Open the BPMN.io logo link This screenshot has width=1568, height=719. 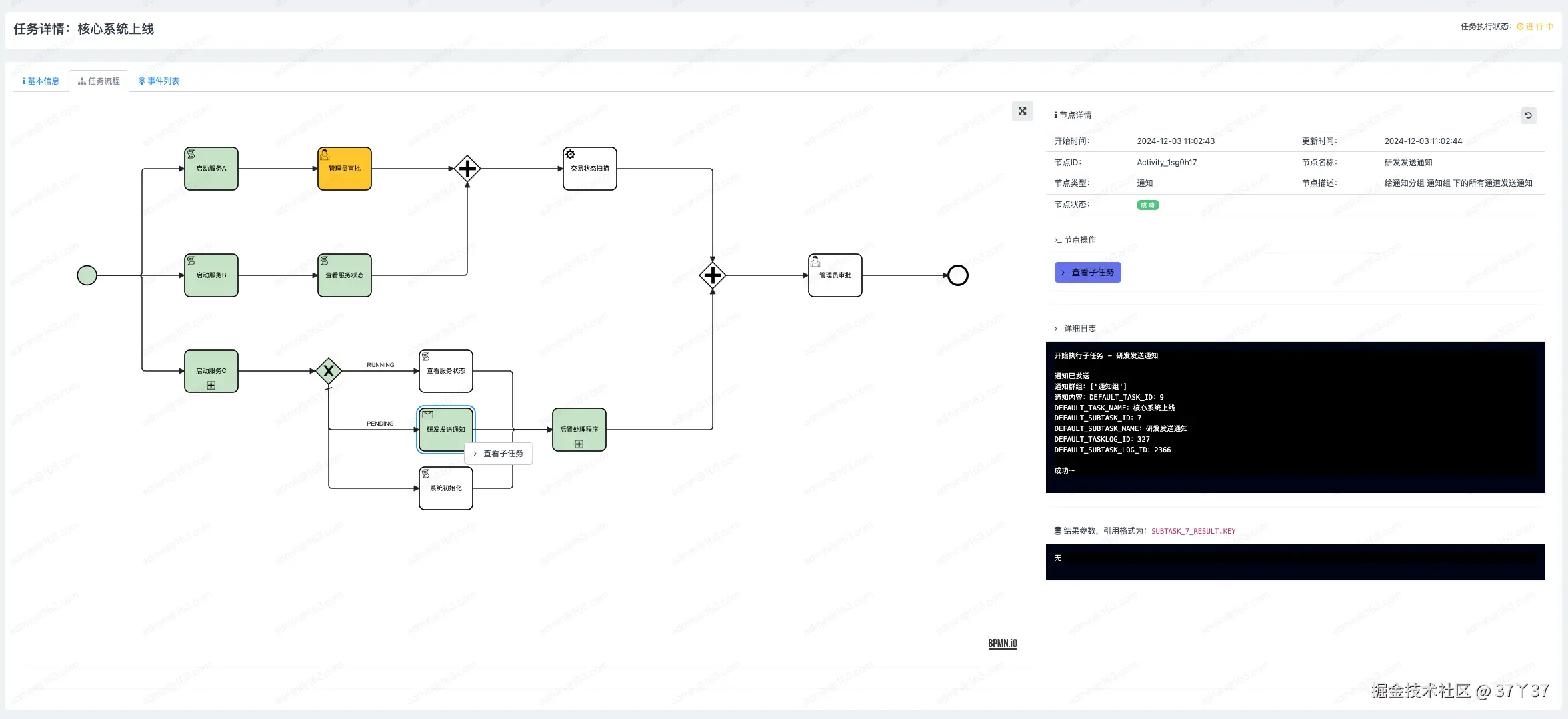tap(1002, 644)
